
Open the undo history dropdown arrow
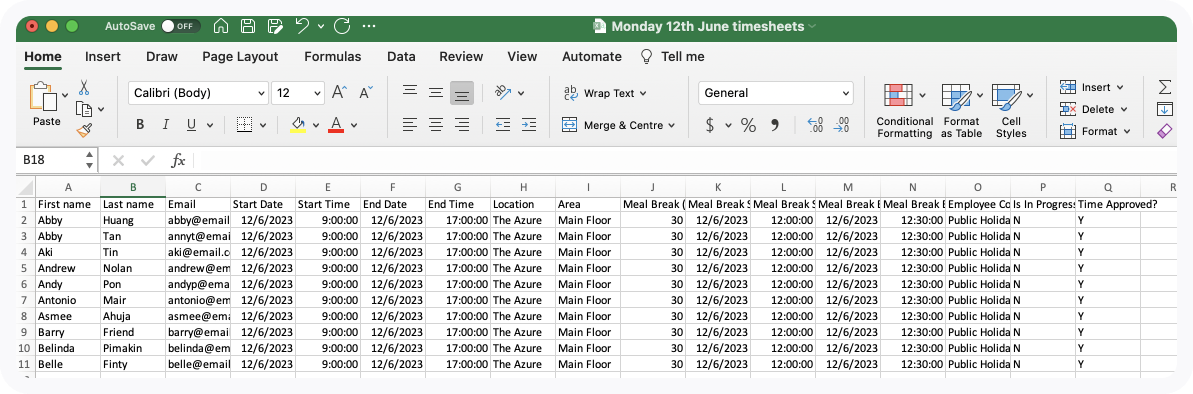321,27
